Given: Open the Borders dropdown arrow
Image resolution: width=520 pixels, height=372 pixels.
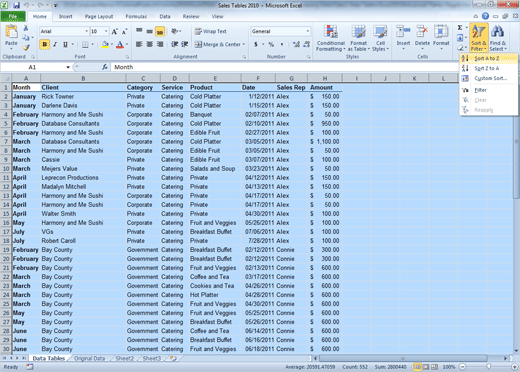Looking at the screenshot, I should pyautogui.click(x=93, y=44).
